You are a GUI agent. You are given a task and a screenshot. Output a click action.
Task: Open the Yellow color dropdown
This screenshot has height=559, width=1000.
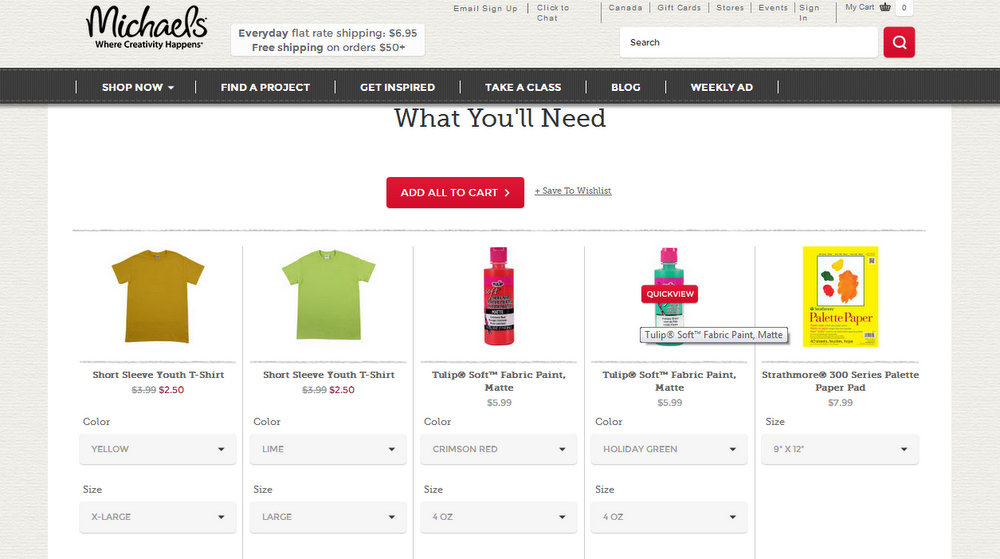point(158,449)
